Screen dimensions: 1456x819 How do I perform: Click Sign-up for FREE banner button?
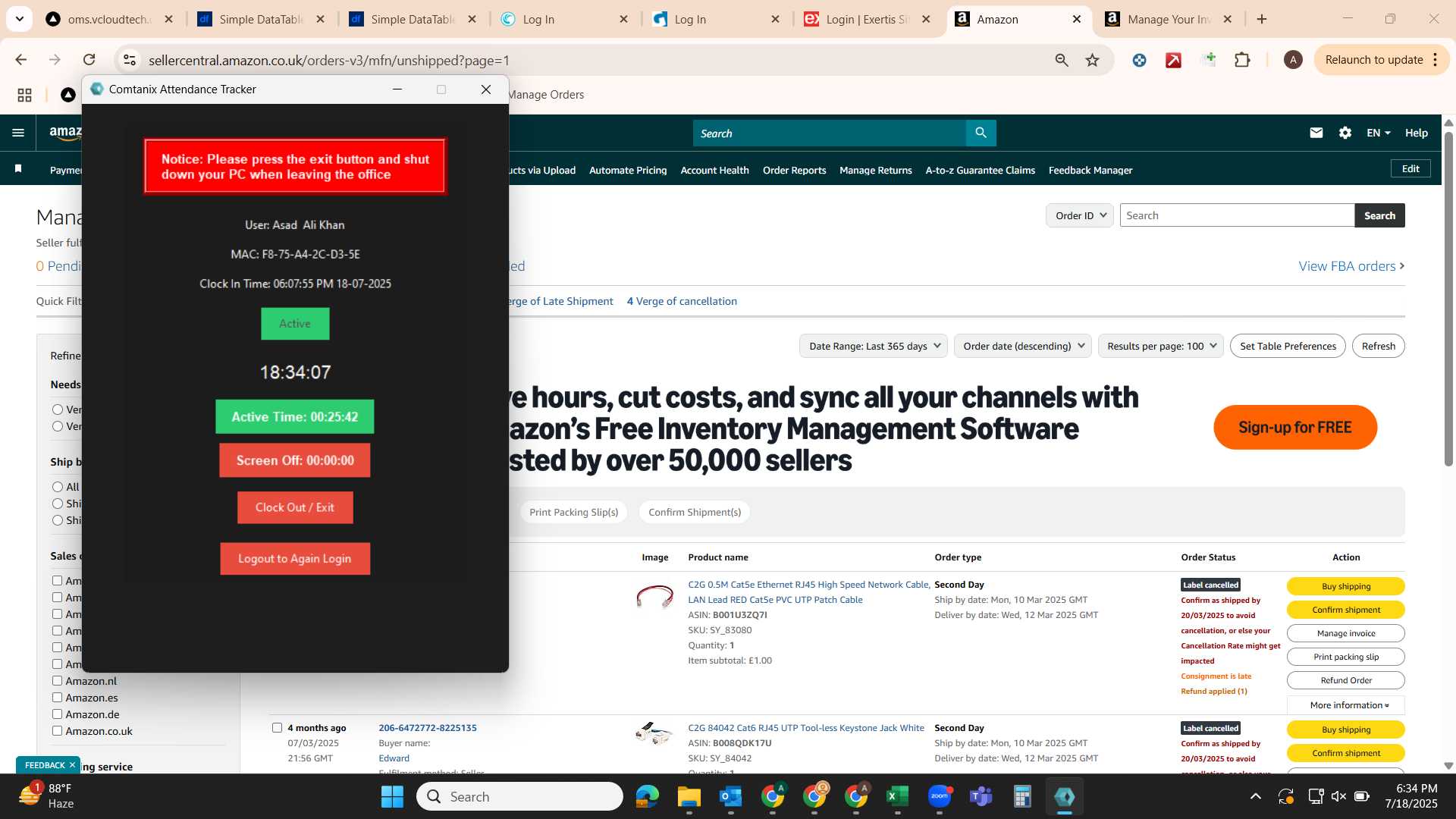tap(1294, 427)
